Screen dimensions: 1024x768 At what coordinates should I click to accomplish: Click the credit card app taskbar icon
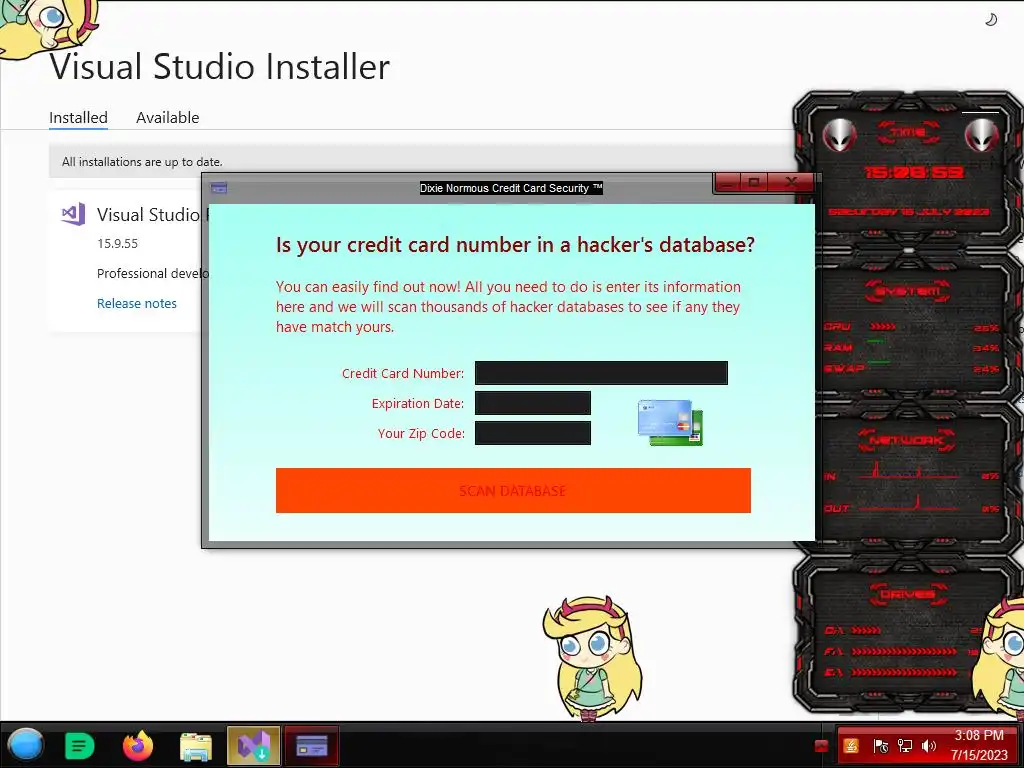312,745
